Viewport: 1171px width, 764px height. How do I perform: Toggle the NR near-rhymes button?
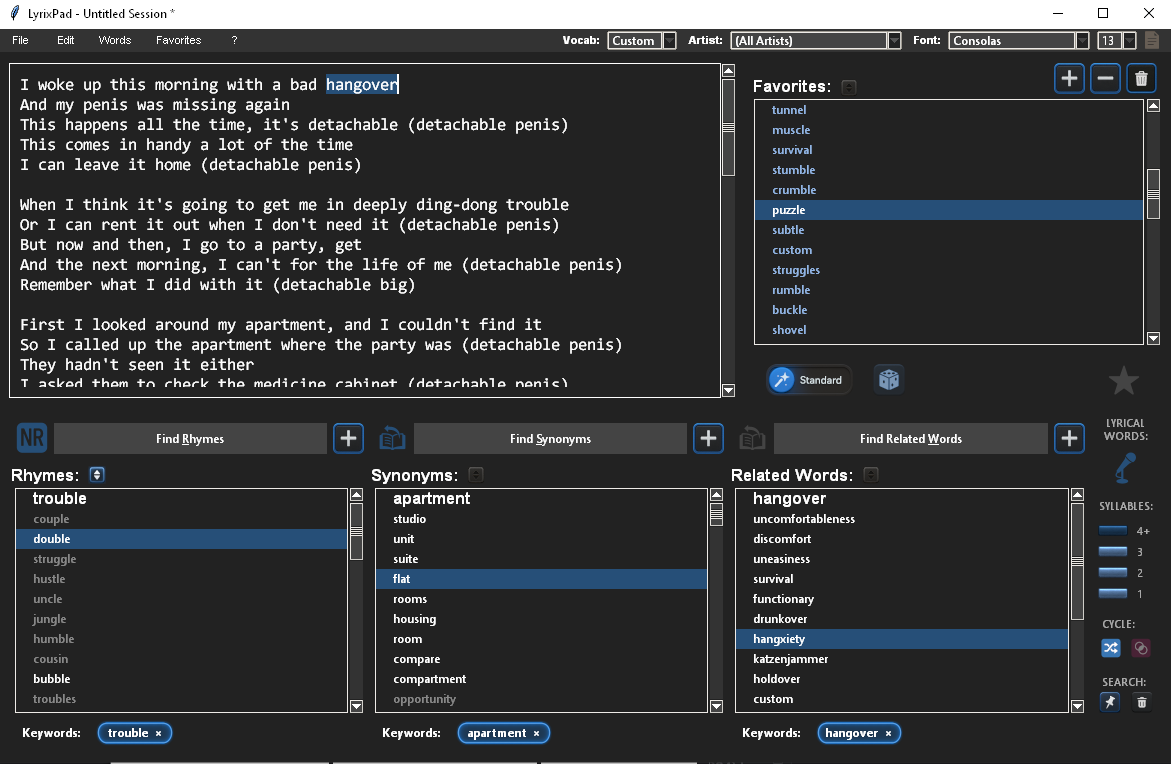(x=32, y=438)
